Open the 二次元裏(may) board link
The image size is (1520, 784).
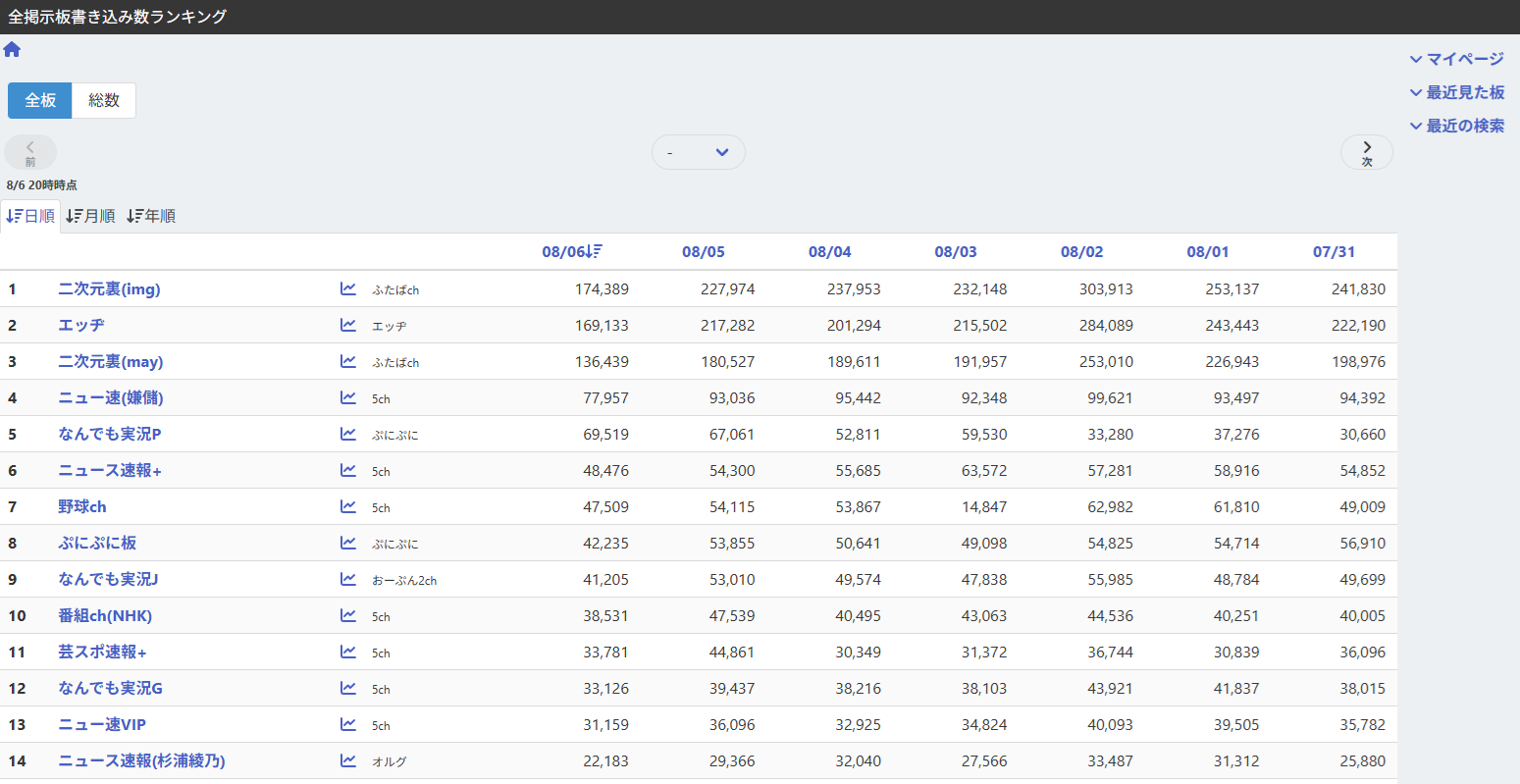[x=111, y=362]
